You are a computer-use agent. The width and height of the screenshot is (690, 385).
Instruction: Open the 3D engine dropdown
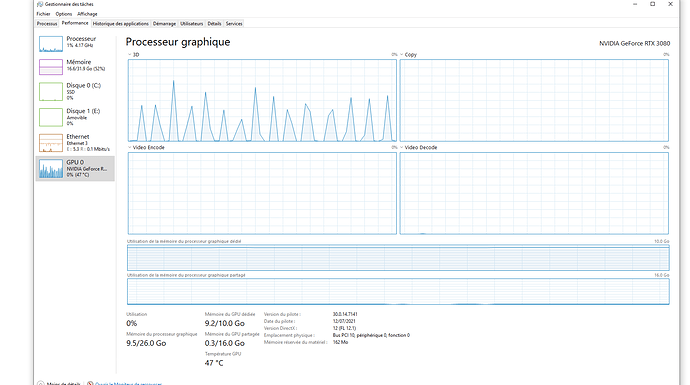[x=129, y=55]
